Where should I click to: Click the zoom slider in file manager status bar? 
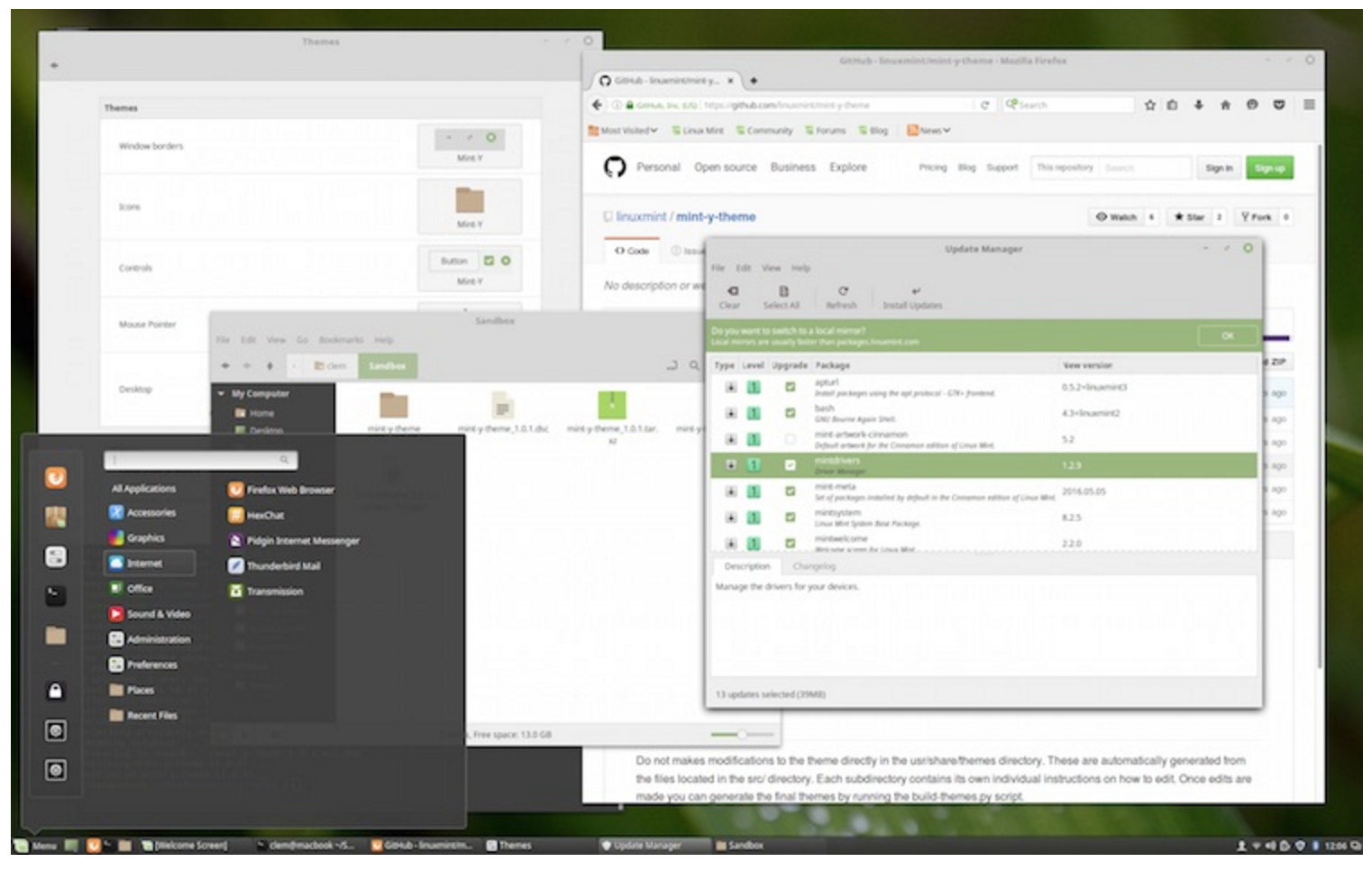(x=742, y=735)
